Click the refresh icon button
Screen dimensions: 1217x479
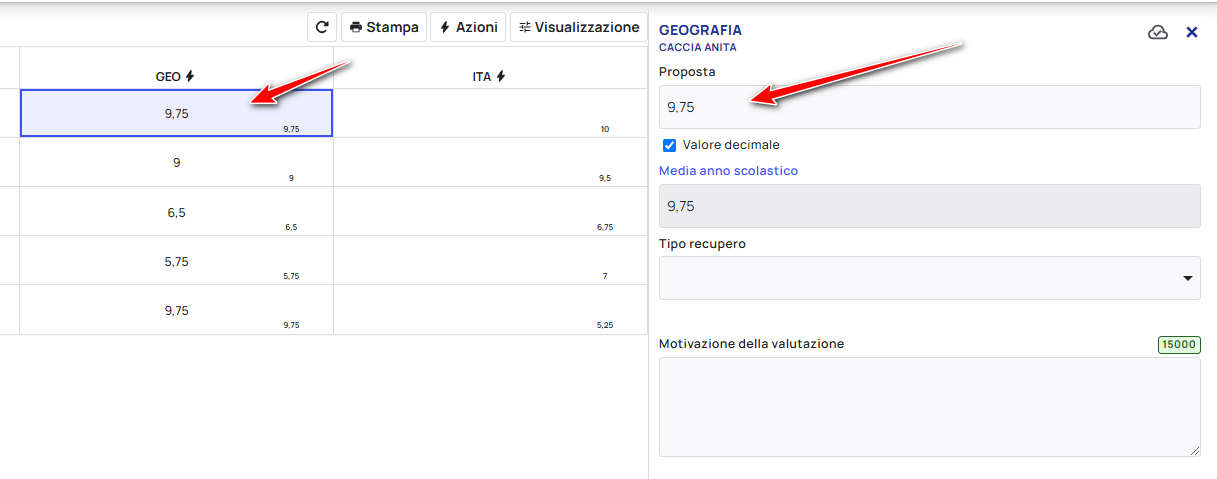coord(321,27)
